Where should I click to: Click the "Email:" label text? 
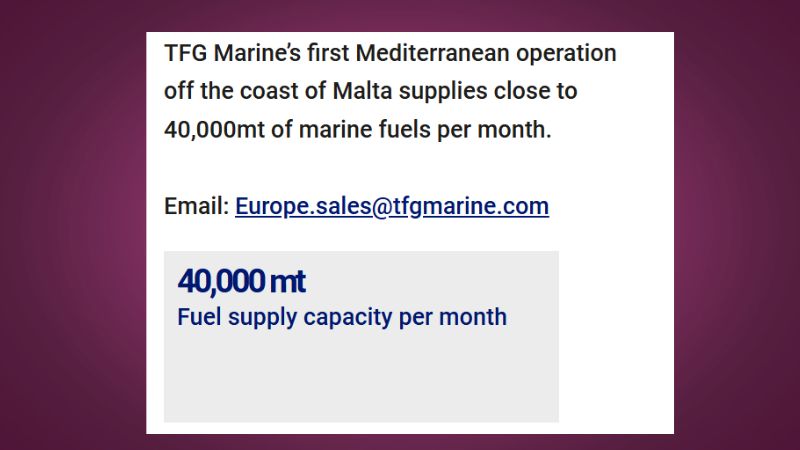coord(196,207)
